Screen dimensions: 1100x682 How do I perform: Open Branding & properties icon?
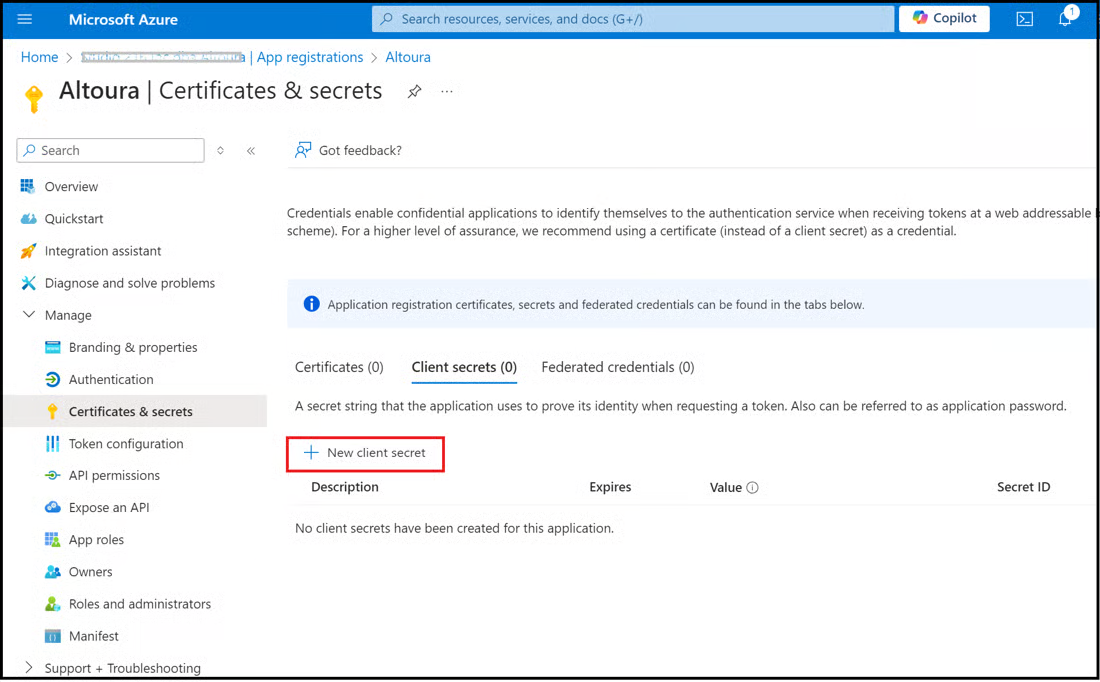53,347
